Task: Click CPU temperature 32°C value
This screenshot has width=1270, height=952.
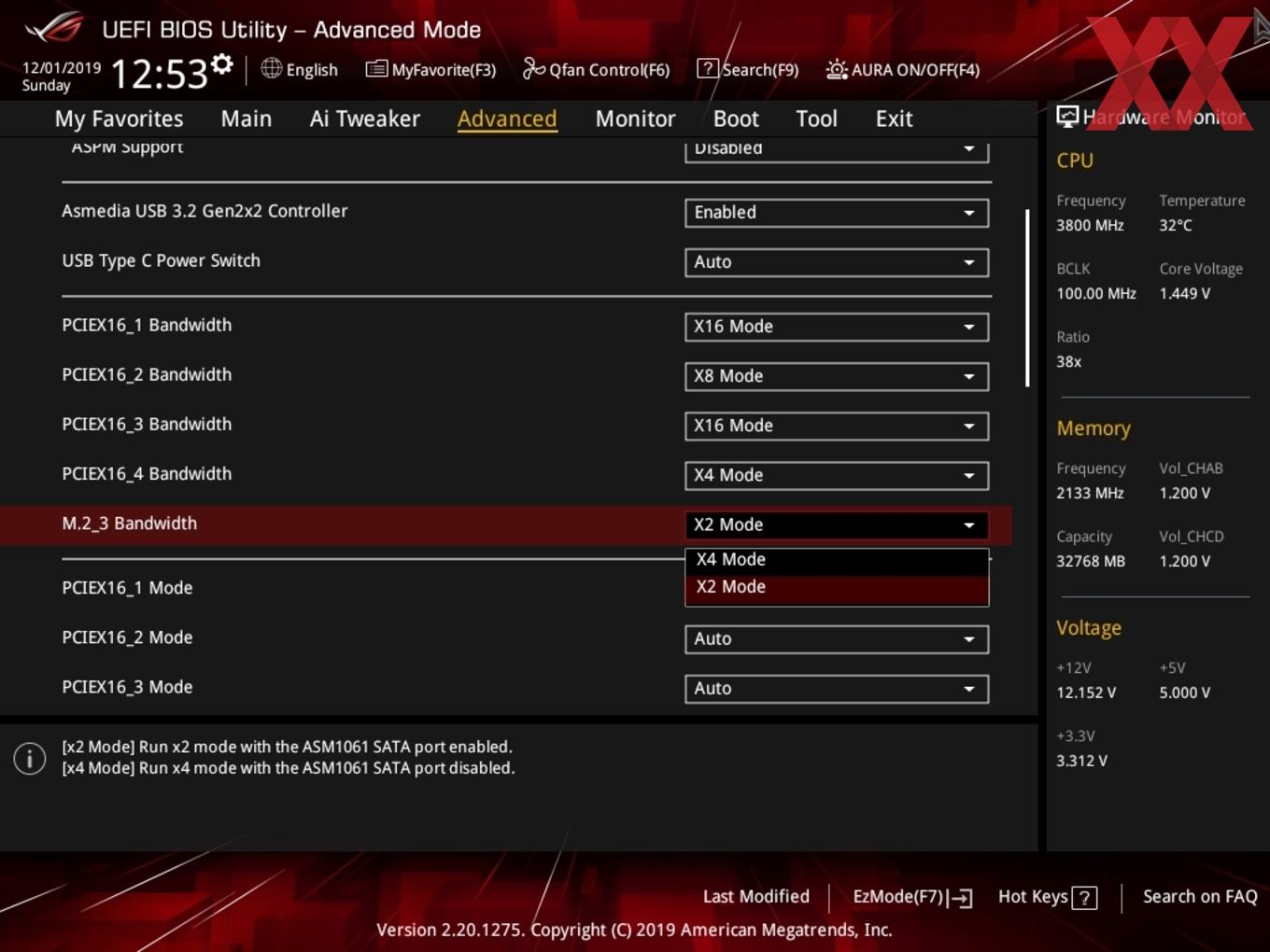Action: (1176, 225)
